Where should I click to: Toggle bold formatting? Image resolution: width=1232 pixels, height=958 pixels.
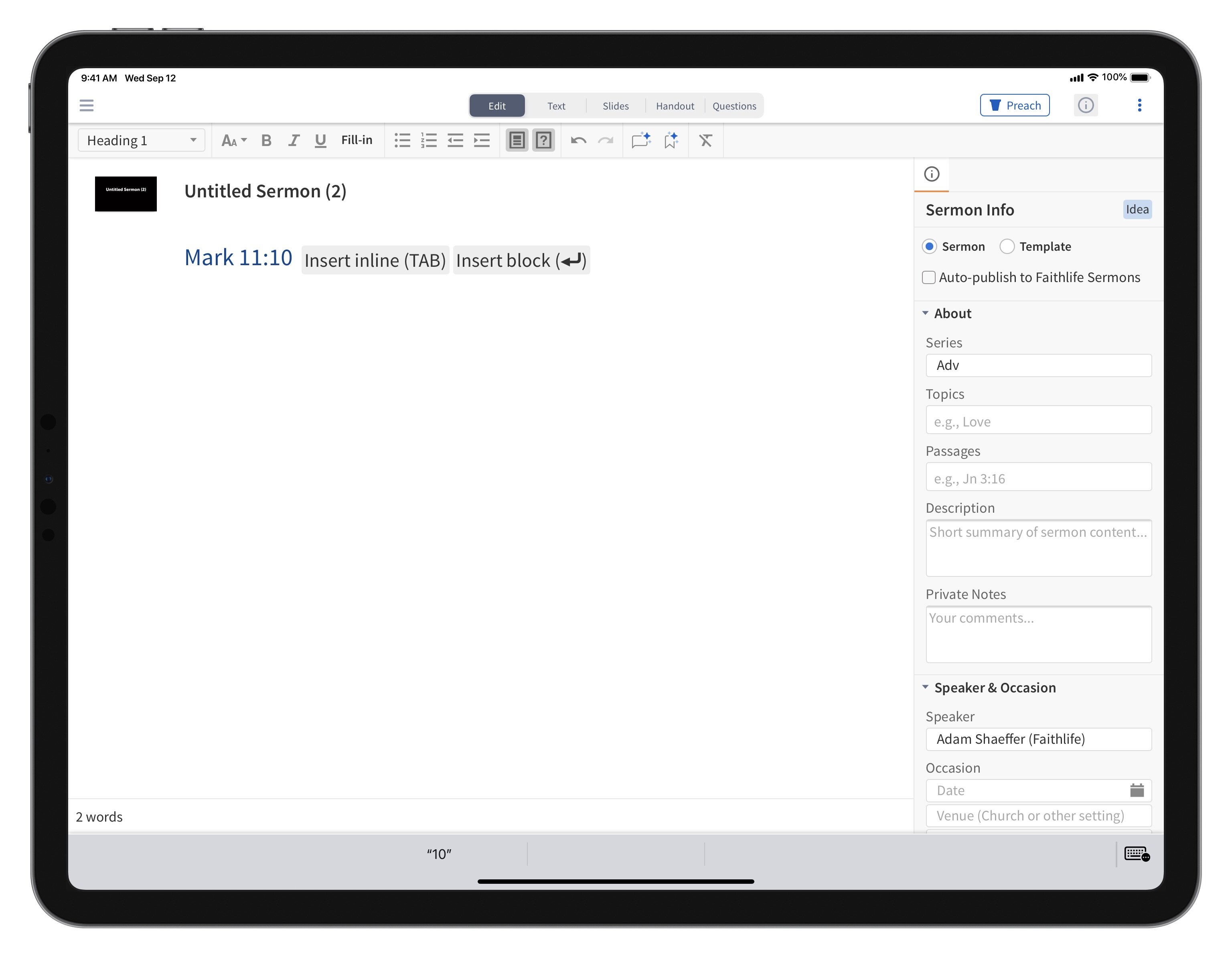[x=266, y=140]
